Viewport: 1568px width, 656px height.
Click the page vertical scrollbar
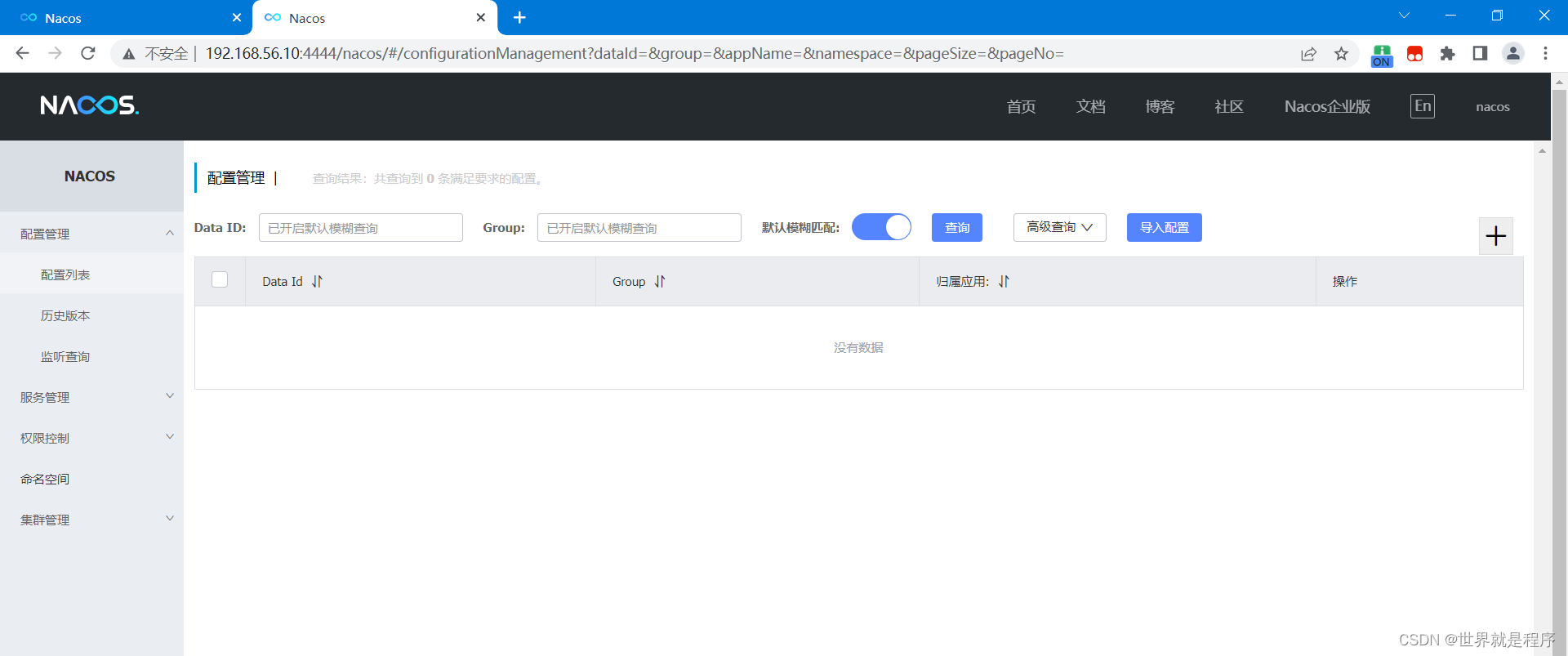1559,364
